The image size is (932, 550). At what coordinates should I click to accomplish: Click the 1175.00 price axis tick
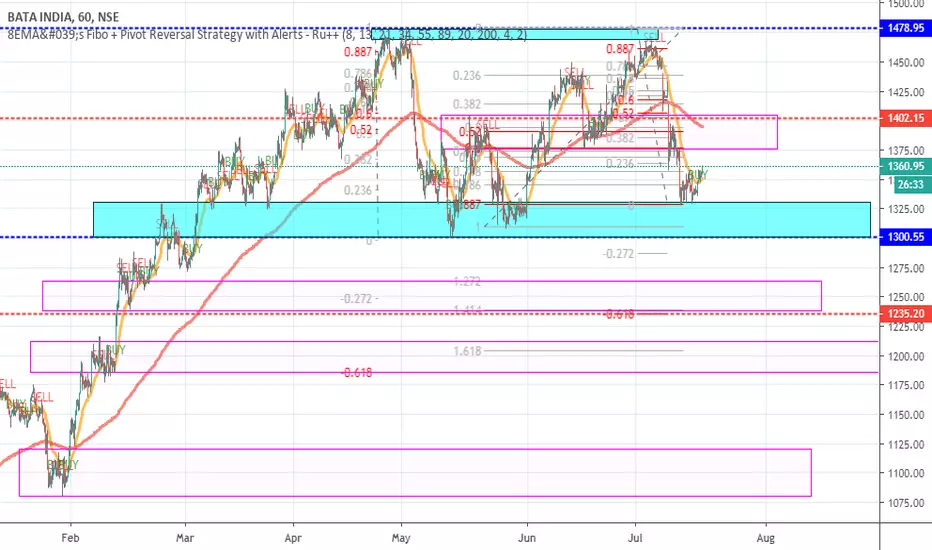906,385
